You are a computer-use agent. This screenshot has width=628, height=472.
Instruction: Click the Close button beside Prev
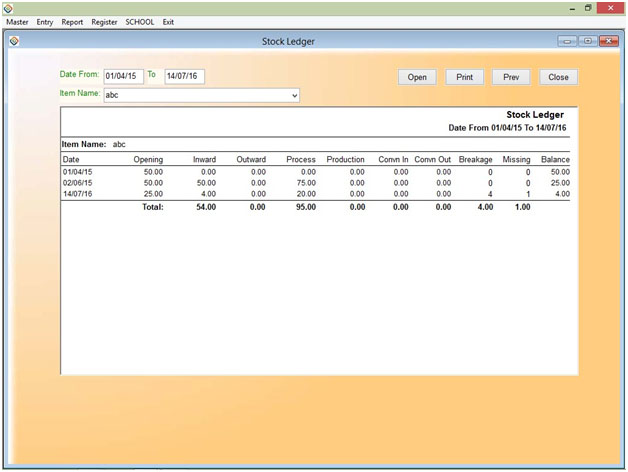pyautogui.click(x=558, y=77)
